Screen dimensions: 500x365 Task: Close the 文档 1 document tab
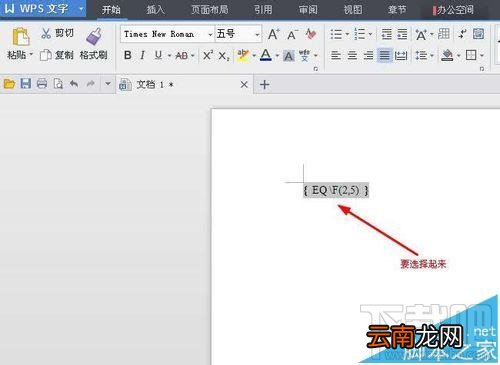click(244, 85)
